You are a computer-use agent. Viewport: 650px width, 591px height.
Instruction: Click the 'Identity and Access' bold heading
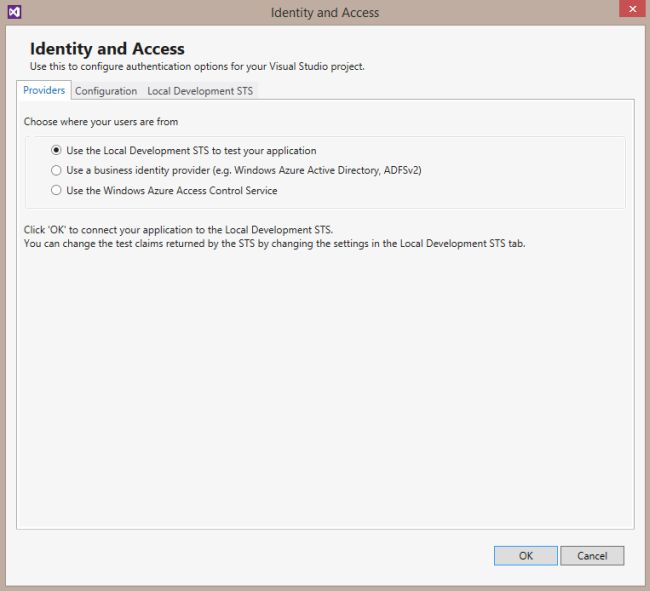(107, 49)
